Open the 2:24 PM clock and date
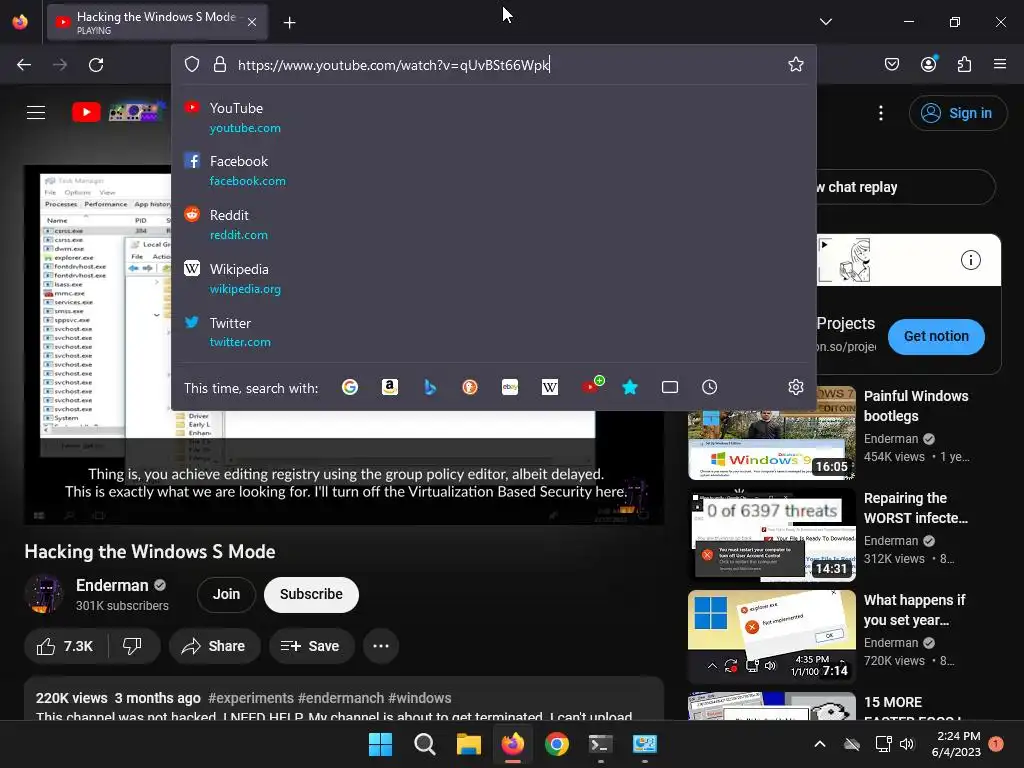1024x768 pixels. pyautogui.click(x=956, y=744)
